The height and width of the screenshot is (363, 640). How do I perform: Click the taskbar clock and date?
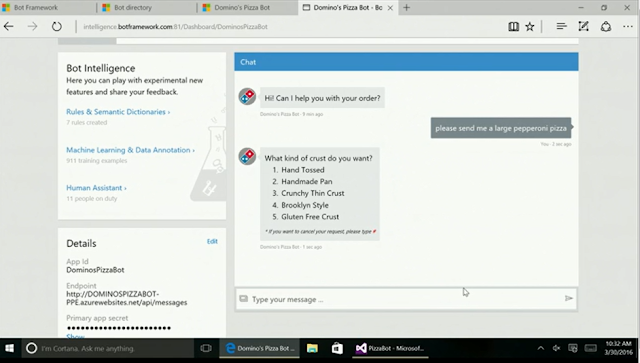pyautogui.click(x=618, y=348)
